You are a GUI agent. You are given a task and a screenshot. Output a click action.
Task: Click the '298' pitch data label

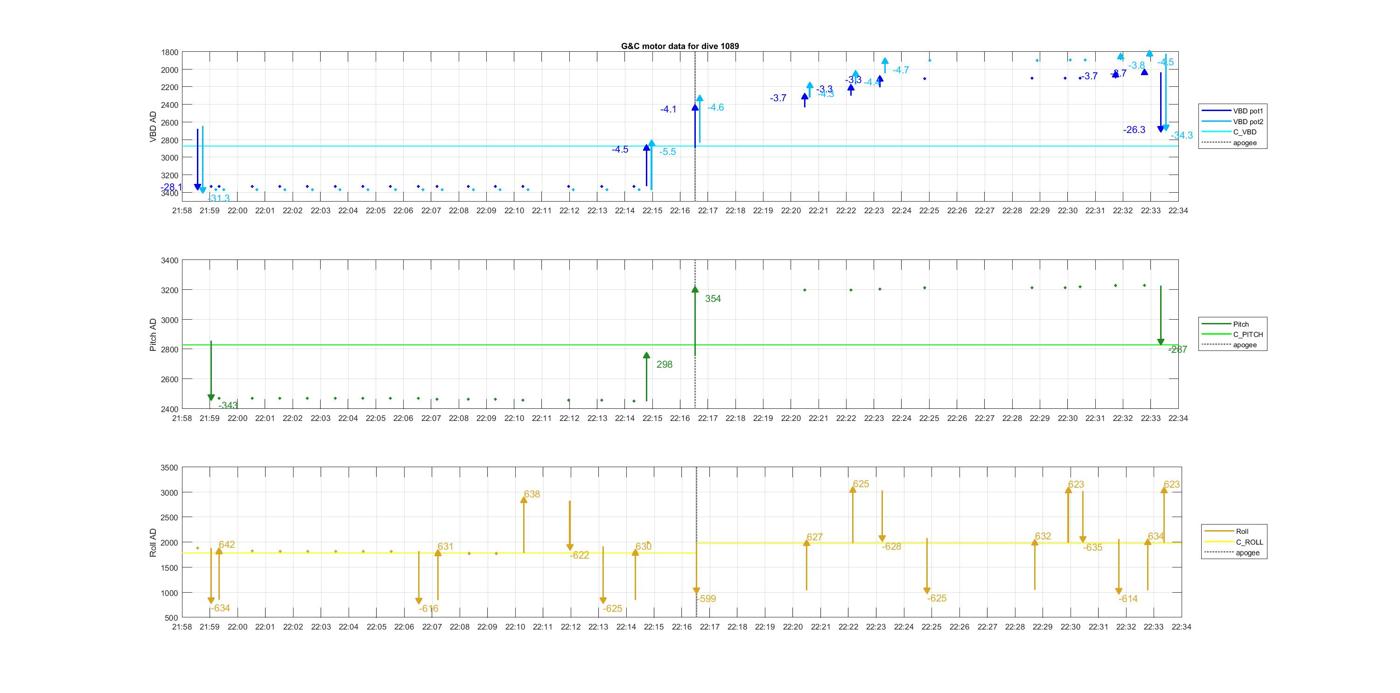coord(664,365)
